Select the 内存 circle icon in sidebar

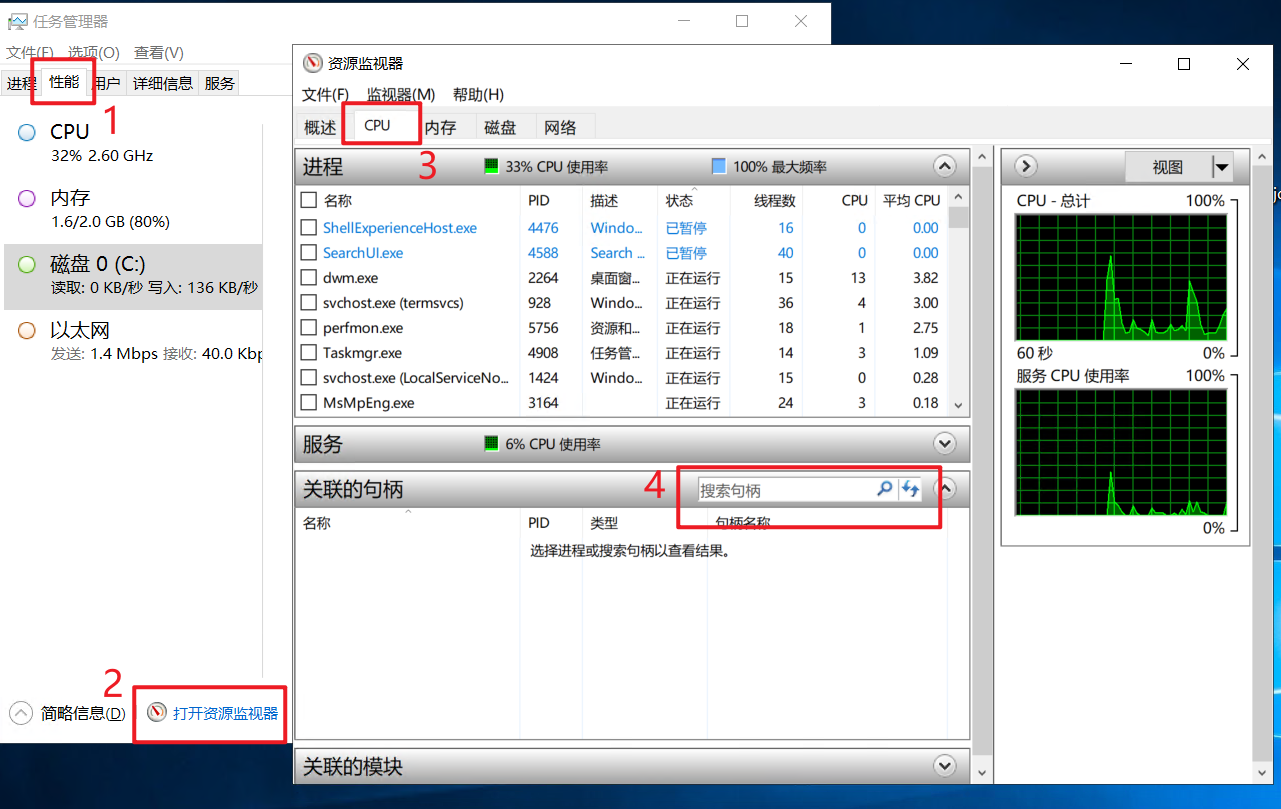click(27, 198)
